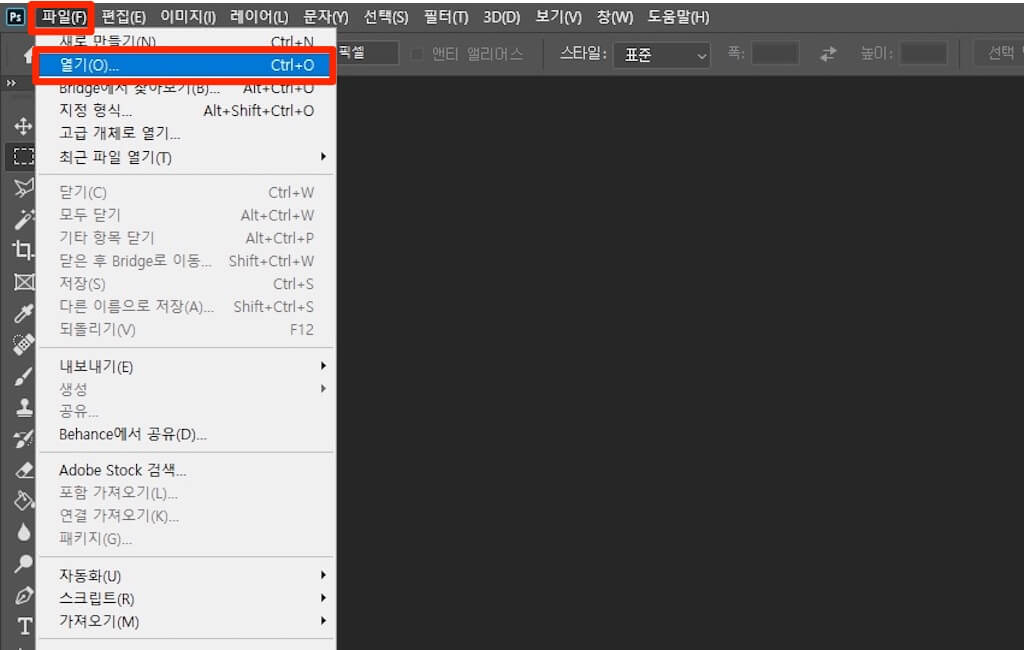Image resolution: width=1024 pixels, height=650 pixels.
Task: Open the 레이어(L) menu
Action: point(259,17)
